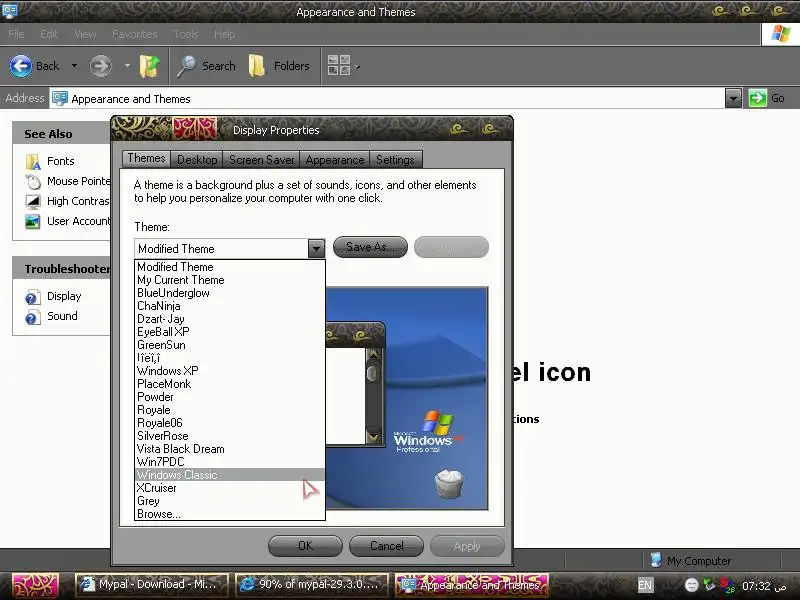Image resolution: width=800 pixels, height=600 pixels.
Task: Open the View menu
Action: [85, 34]
